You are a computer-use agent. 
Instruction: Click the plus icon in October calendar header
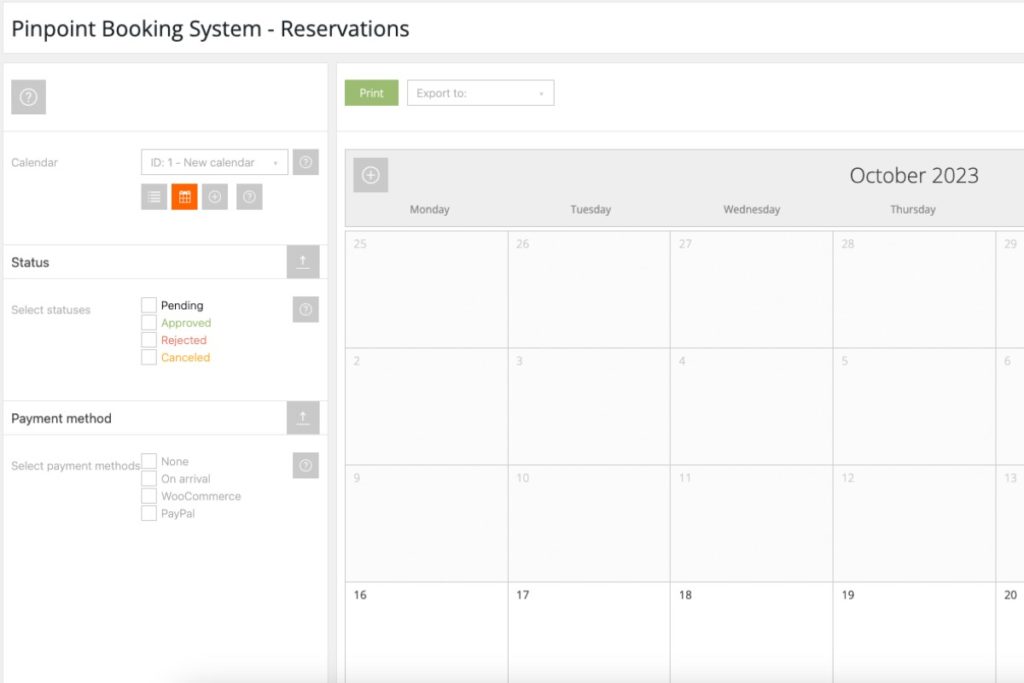click(371, 175)
